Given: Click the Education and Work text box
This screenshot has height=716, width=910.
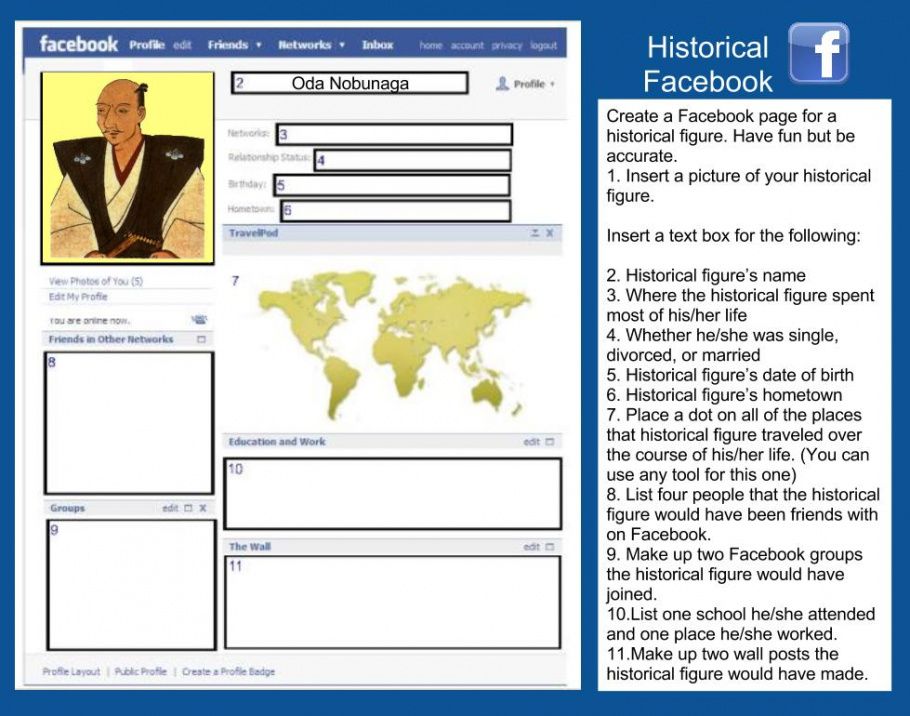Looking at the screenshot, I should [393, 493].
